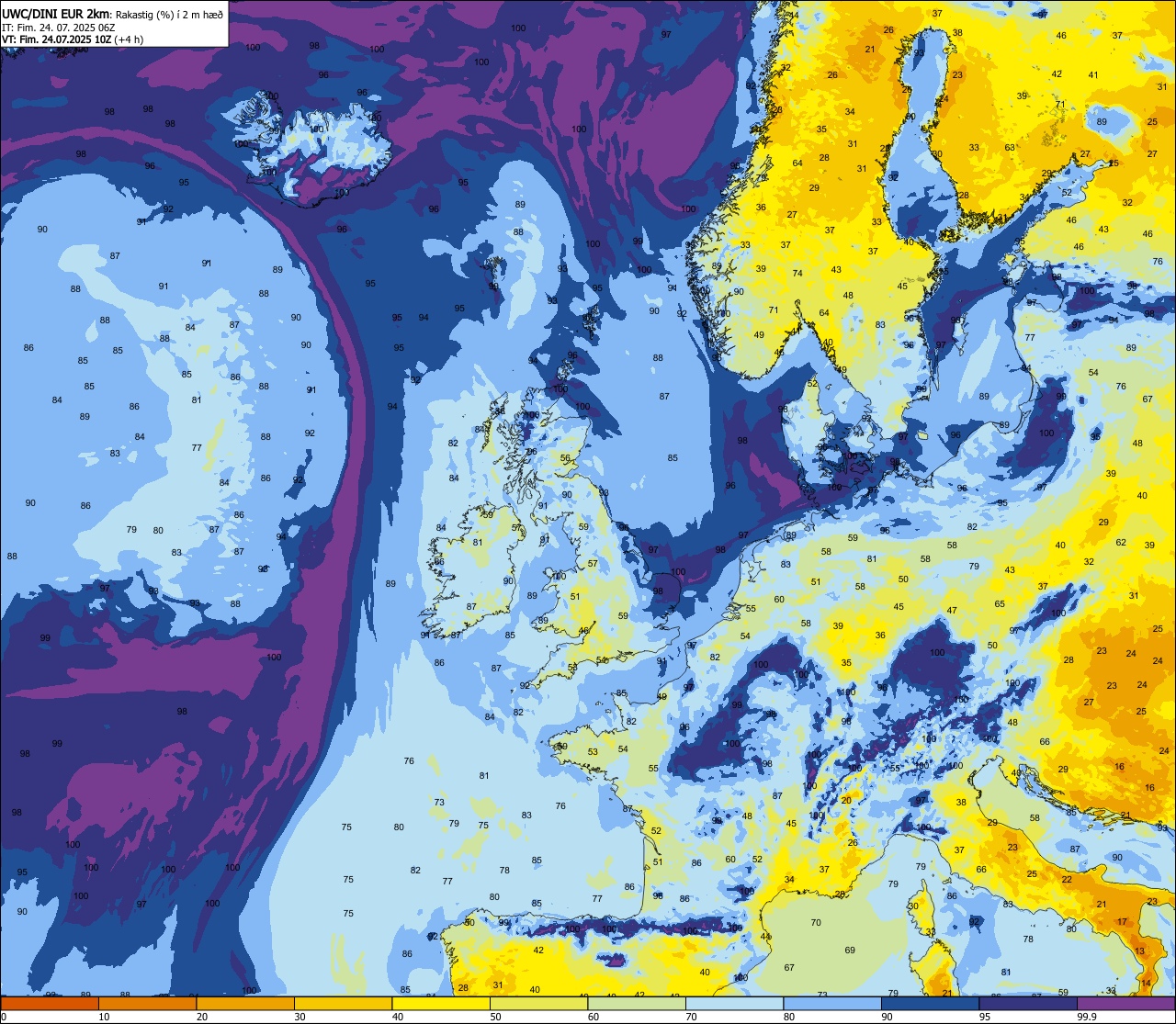Pick the 50–60% pale yellow legend swatch
Image resolution: width=1176 pixels, height=1024 pixels.
(x=538, y=1003)
